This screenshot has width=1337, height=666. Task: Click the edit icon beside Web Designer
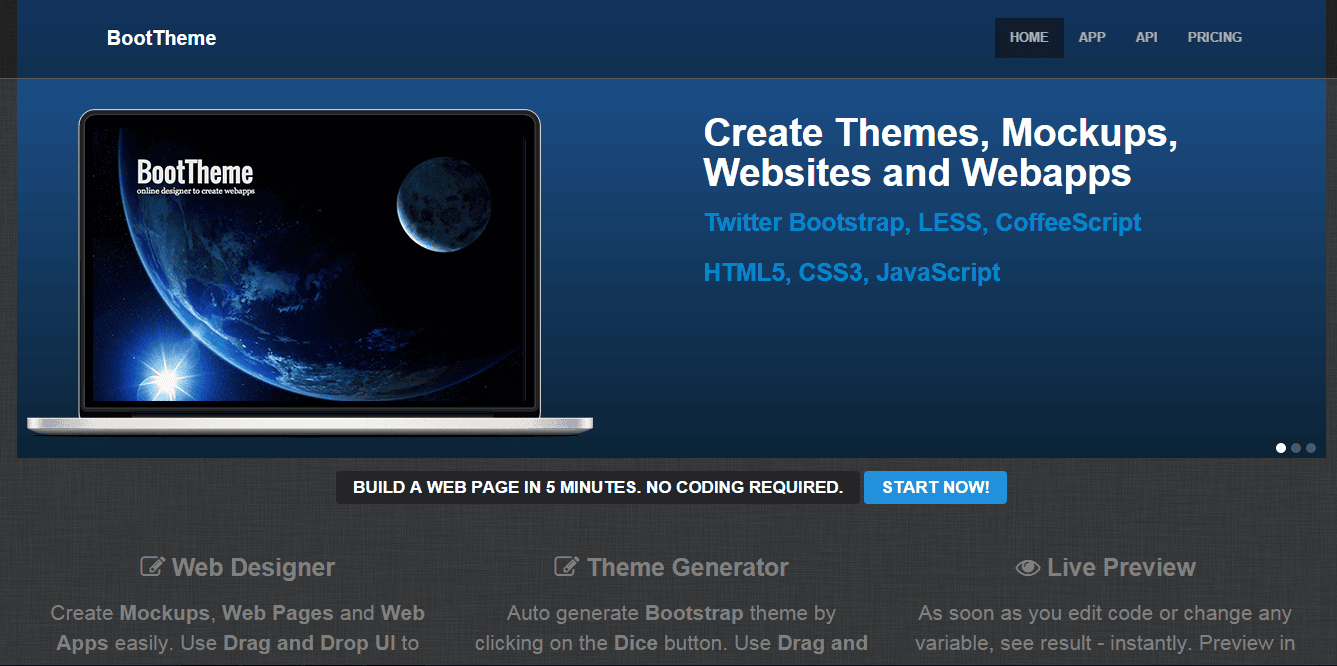(x=153, y=568)
